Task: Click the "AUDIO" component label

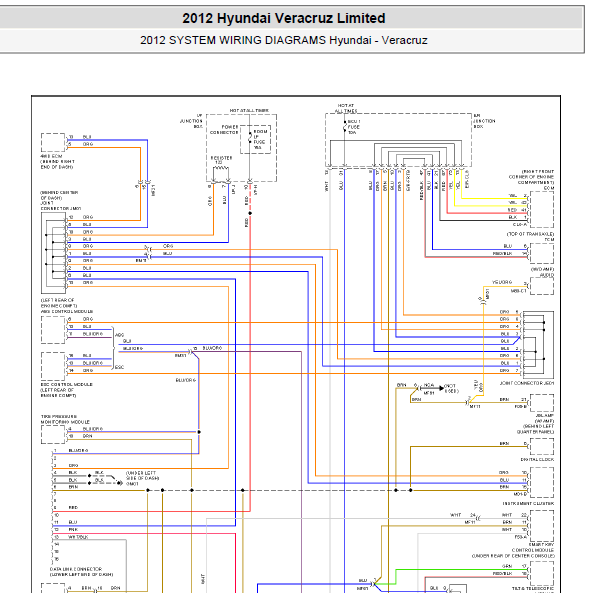Action: (547, 275)
